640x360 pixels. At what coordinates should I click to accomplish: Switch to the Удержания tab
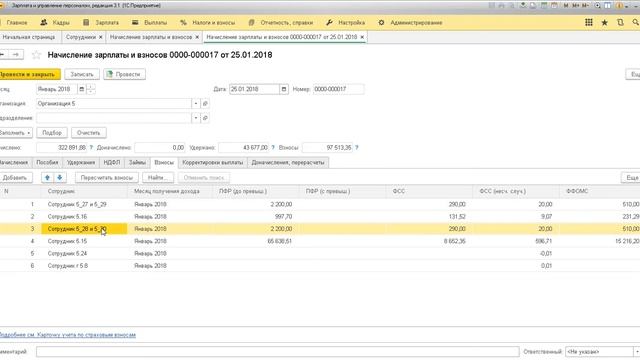81,162
